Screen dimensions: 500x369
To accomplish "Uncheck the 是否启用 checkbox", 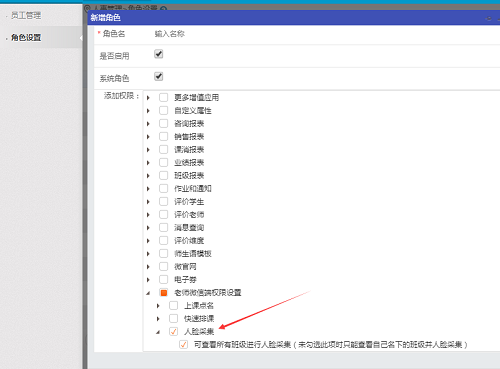I will [159, 54].
